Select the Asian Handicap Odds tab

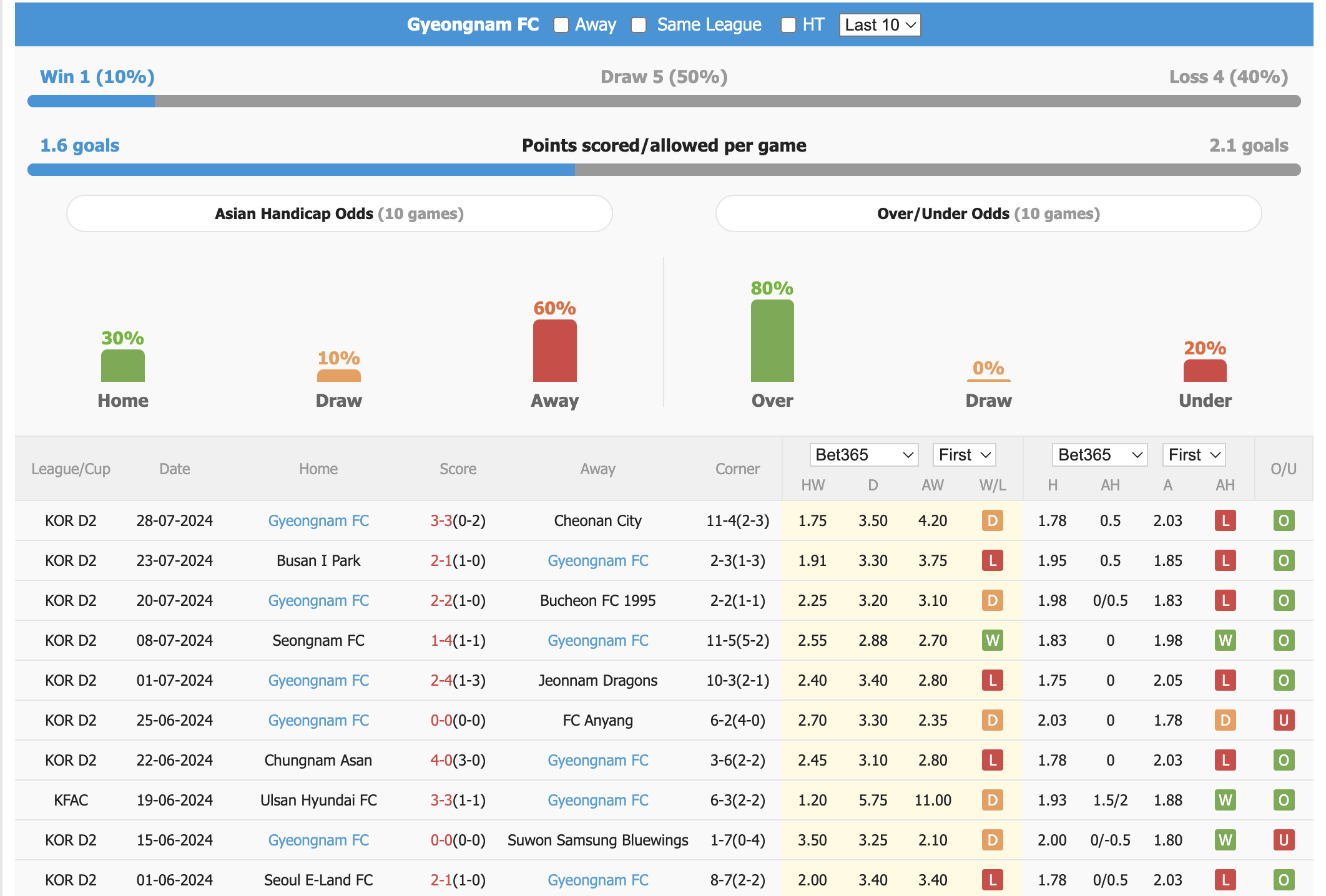click(340, 213)
